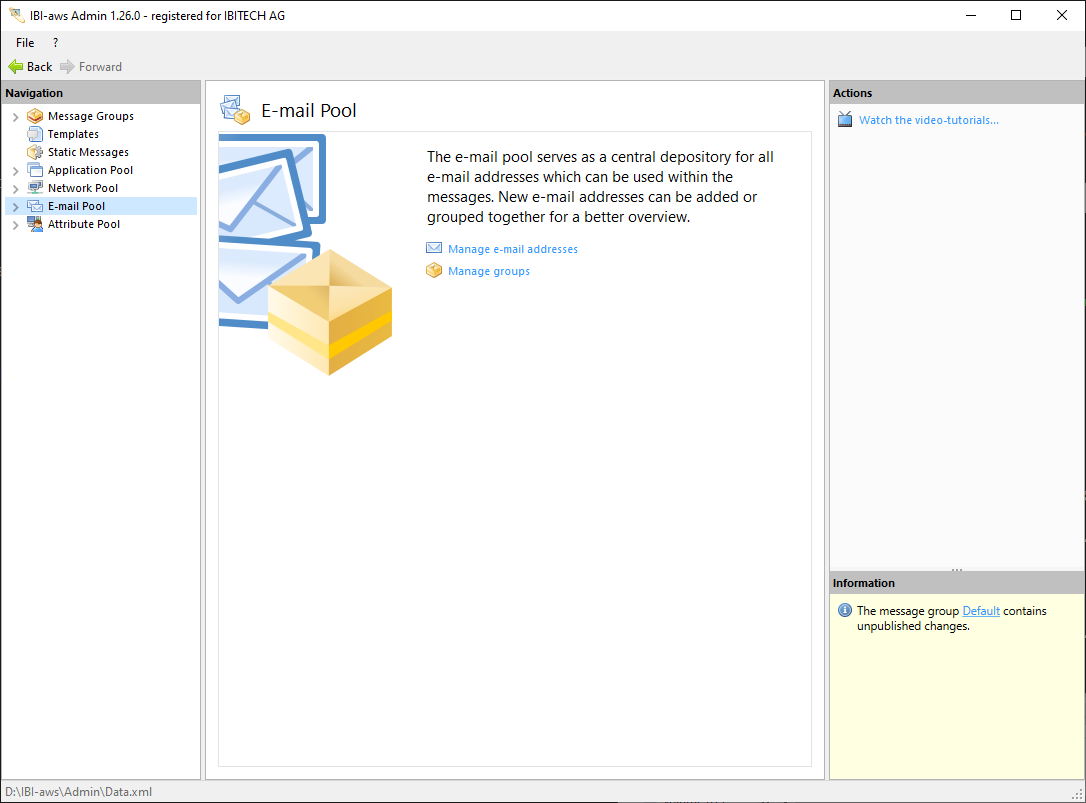Click the Static Messages icon
1086x803 pixels.
(x=35, y=152)
